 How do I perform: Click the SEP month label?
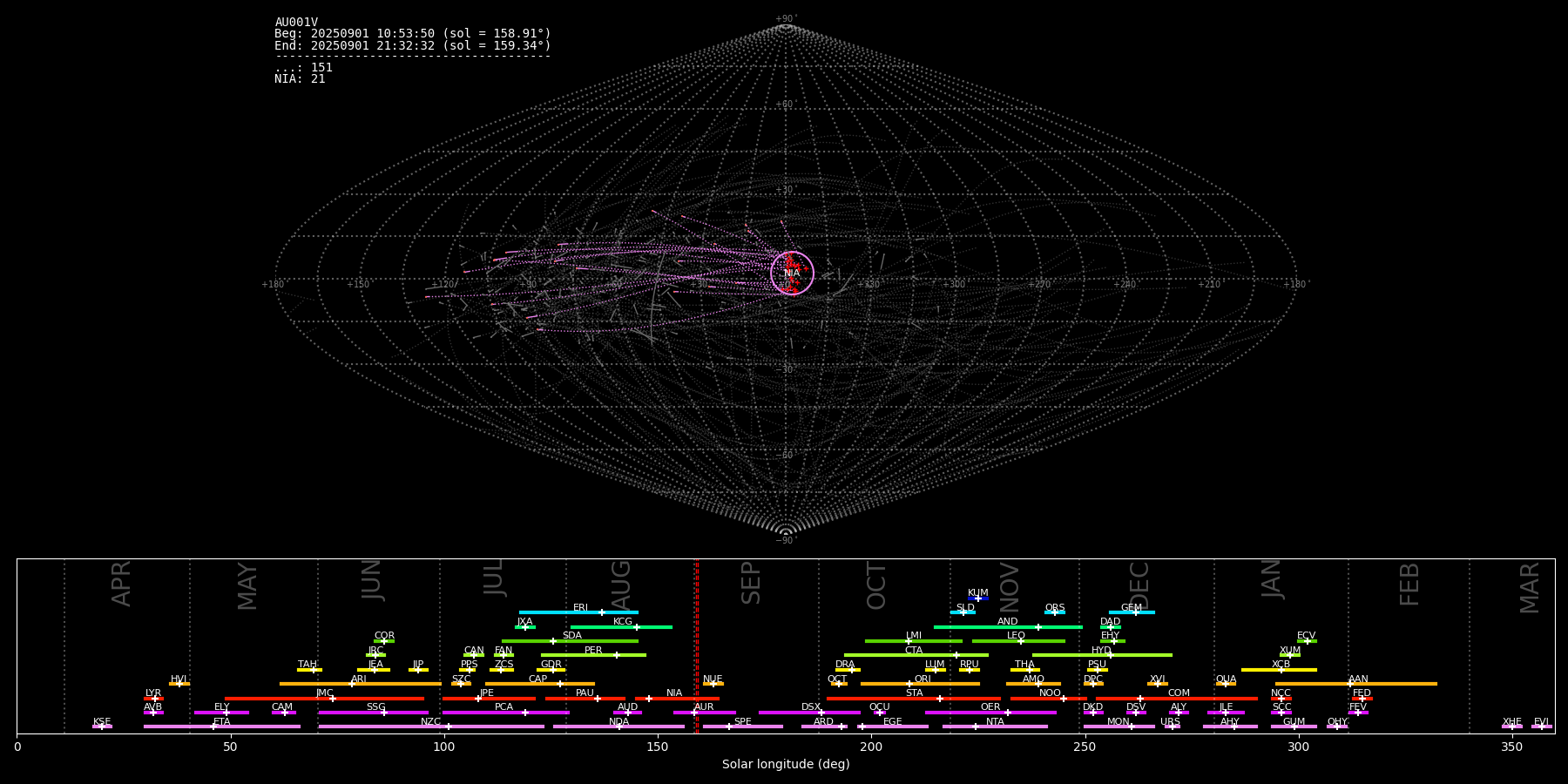[x=751, y=583]
